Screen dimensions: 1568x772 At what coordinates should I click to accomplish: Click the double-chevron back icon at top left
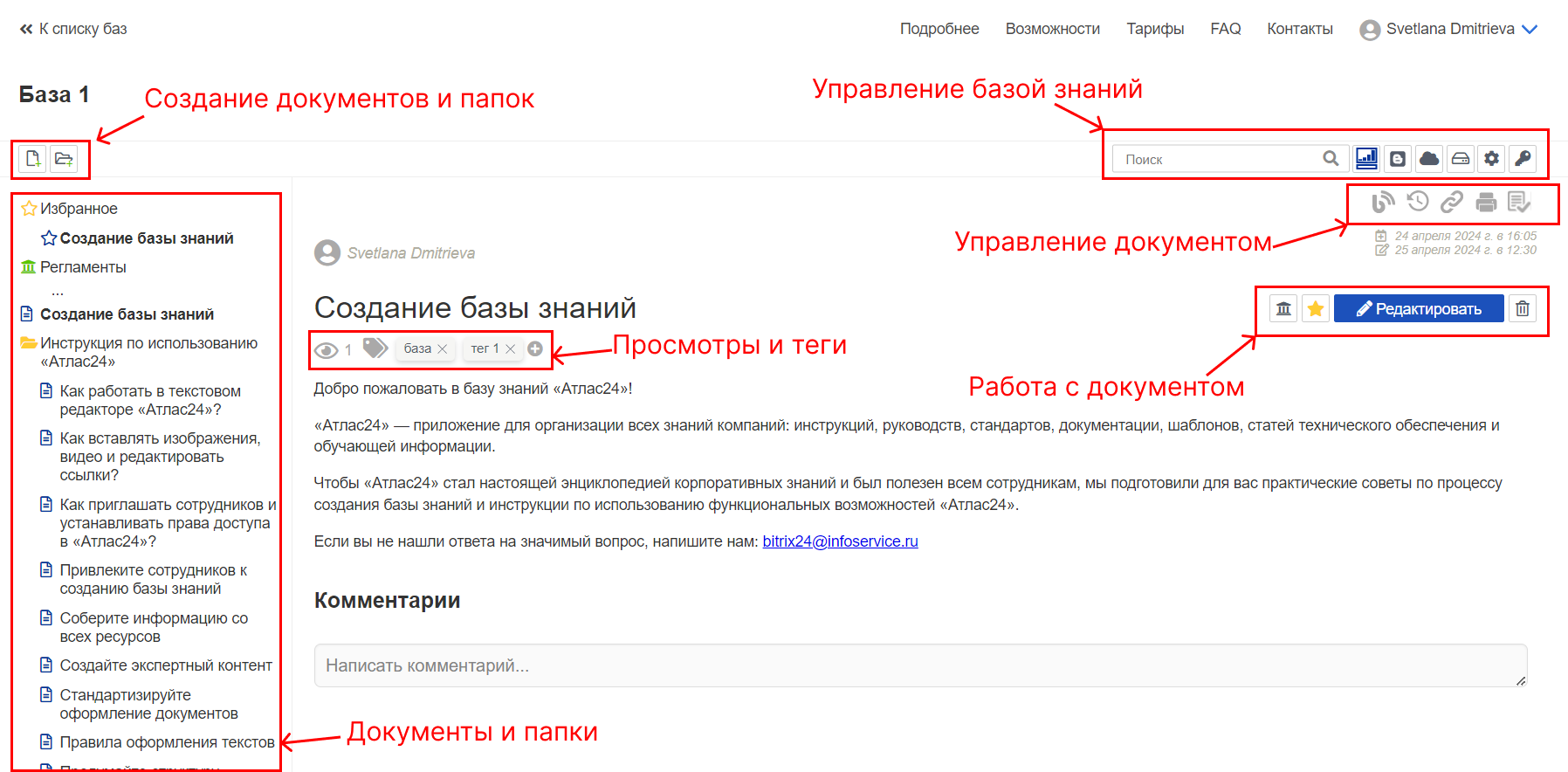[x=26, y=29]
